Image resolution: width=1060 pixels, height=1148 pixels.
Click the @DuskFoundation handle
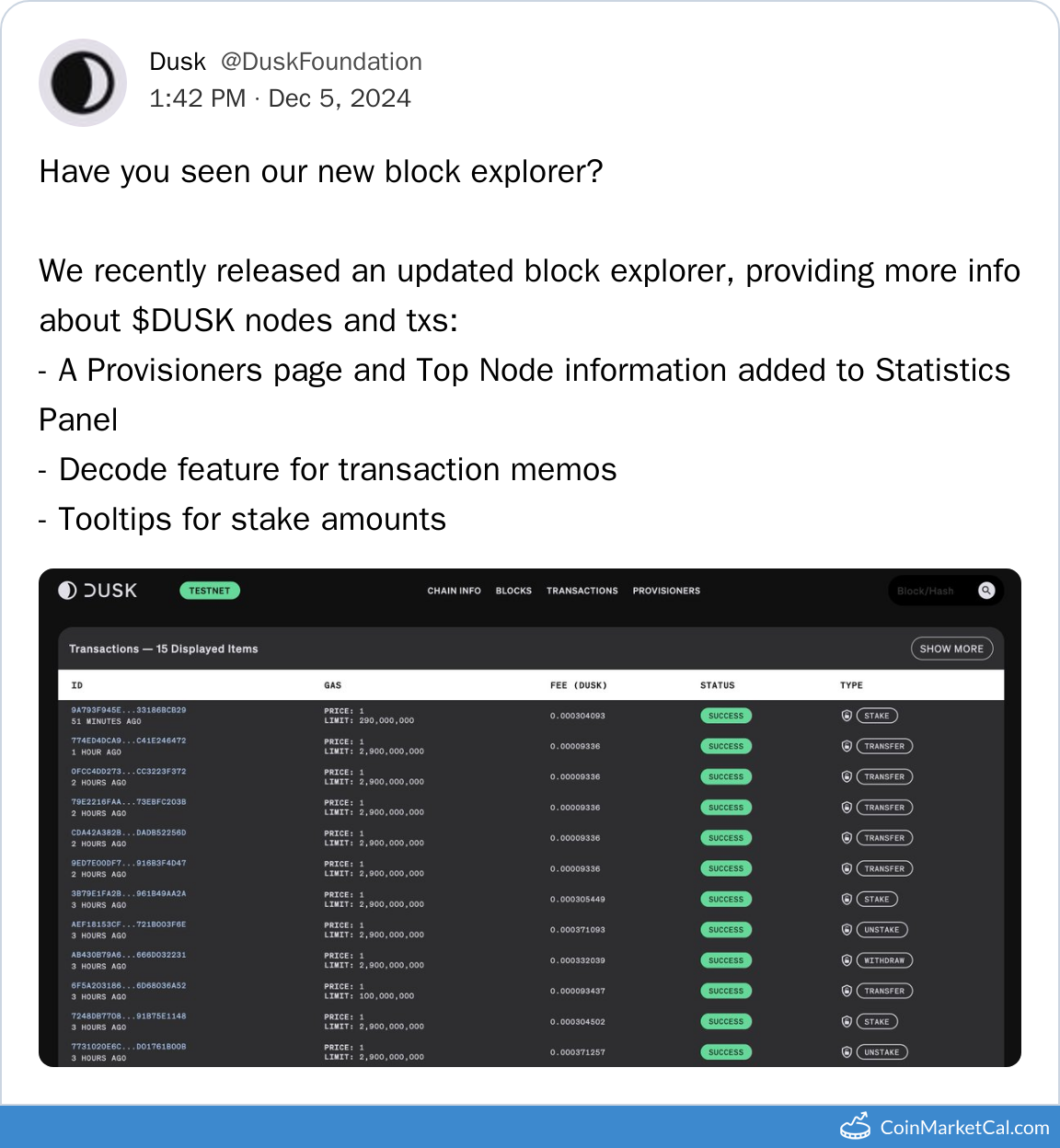click(321, 62)
